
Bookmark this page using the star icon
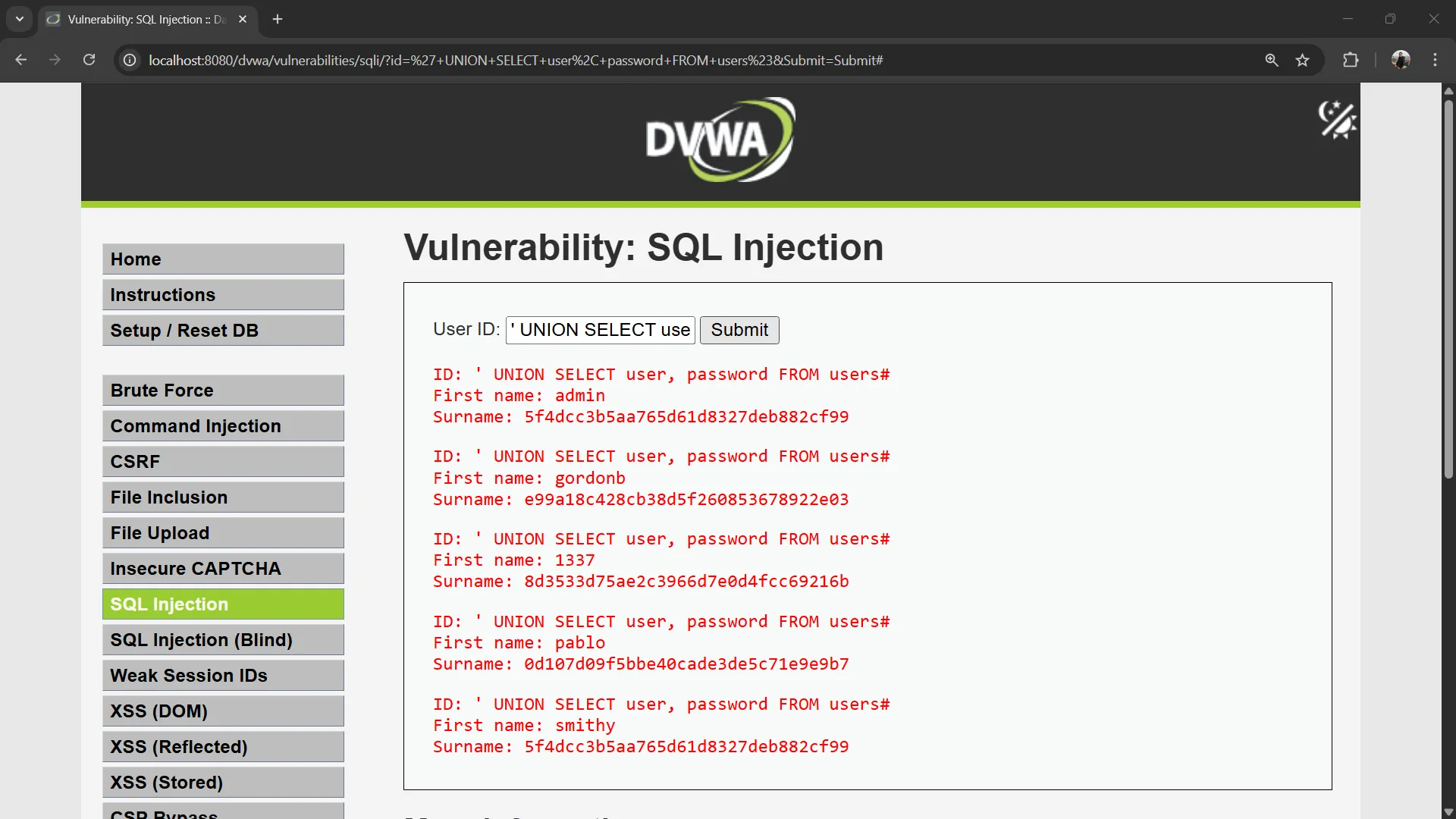(x=1303, y=60)
